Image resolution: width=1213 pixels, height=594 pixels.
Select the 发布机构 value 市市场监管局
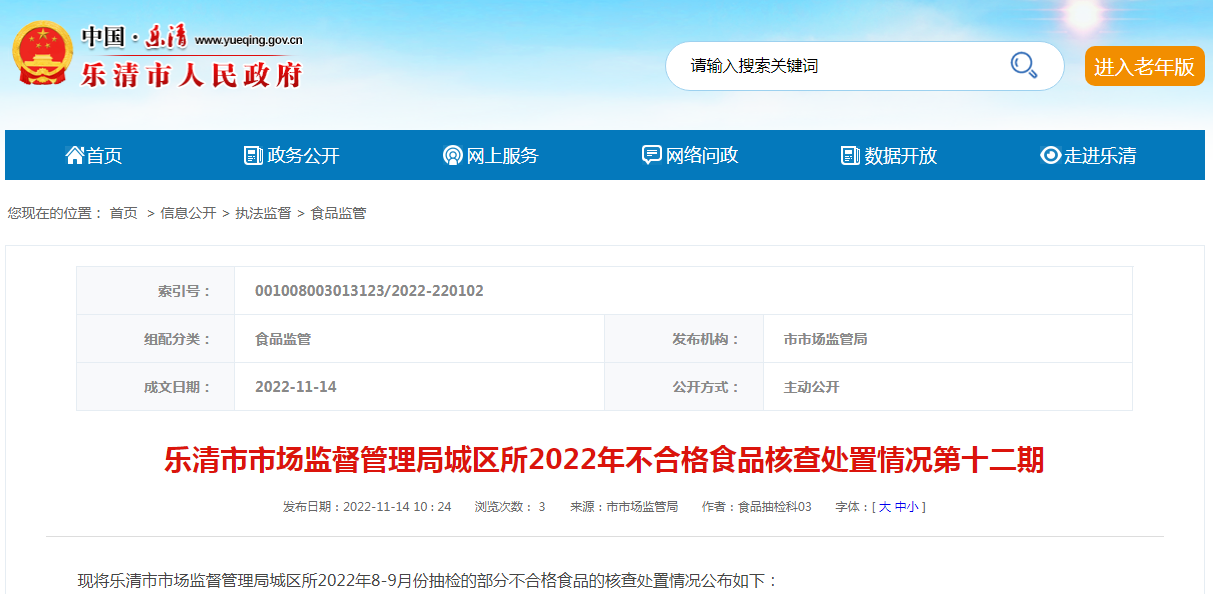(825, 339)
